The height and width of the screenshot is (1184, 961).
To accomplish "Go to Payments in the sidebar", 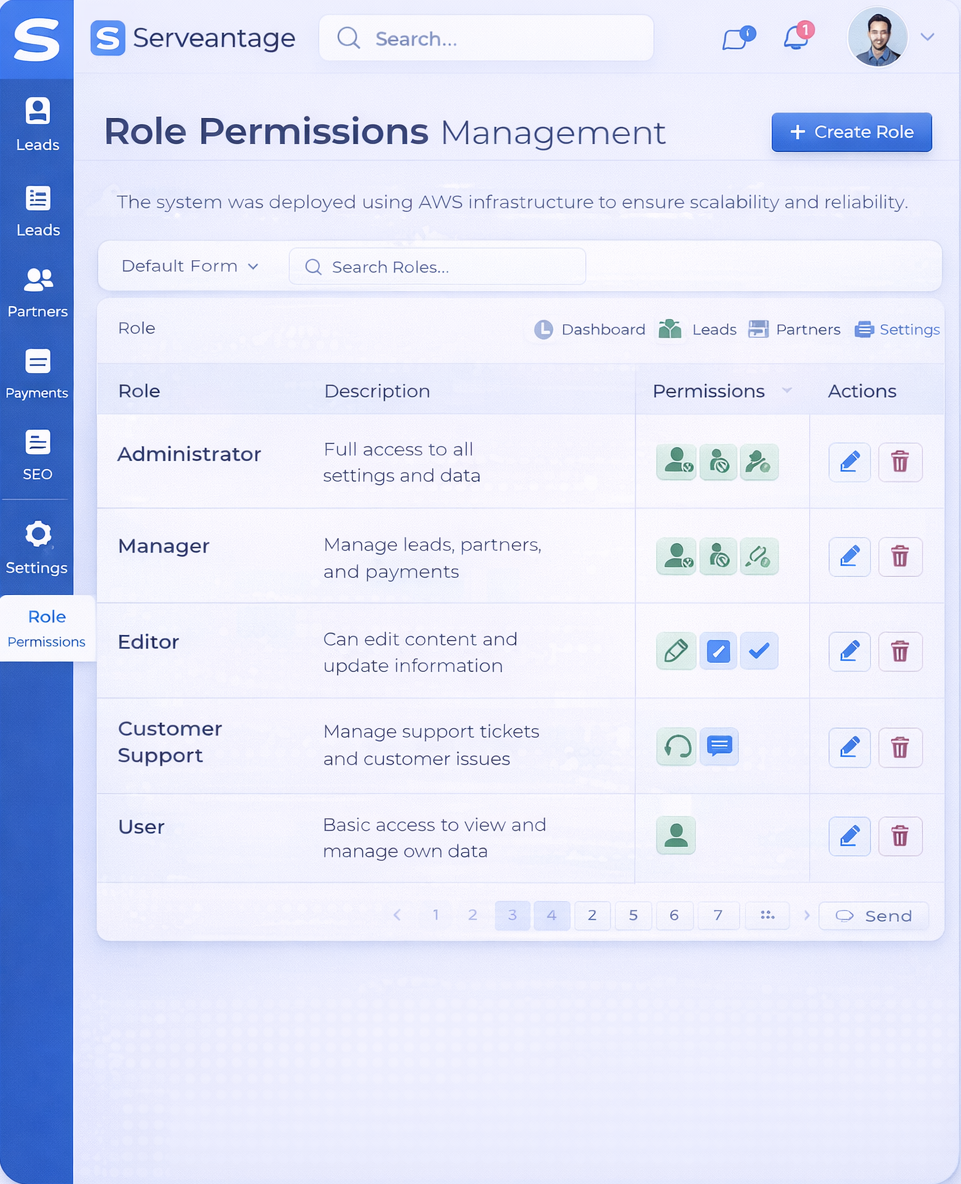I will pyautogui.click(x=38, y=374).
